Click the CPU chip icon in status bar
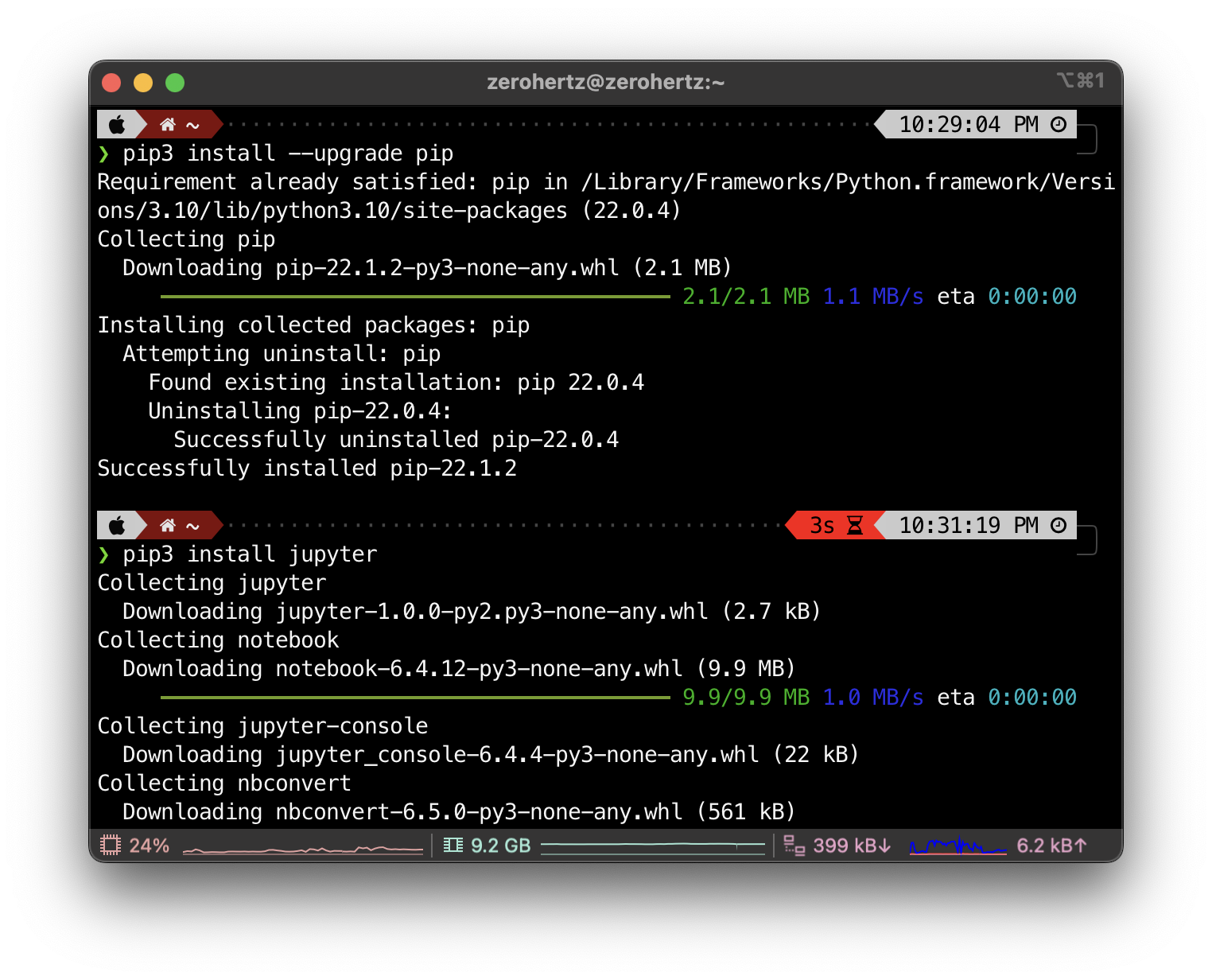Viewport: 1212px width, 980px height. 111,845
